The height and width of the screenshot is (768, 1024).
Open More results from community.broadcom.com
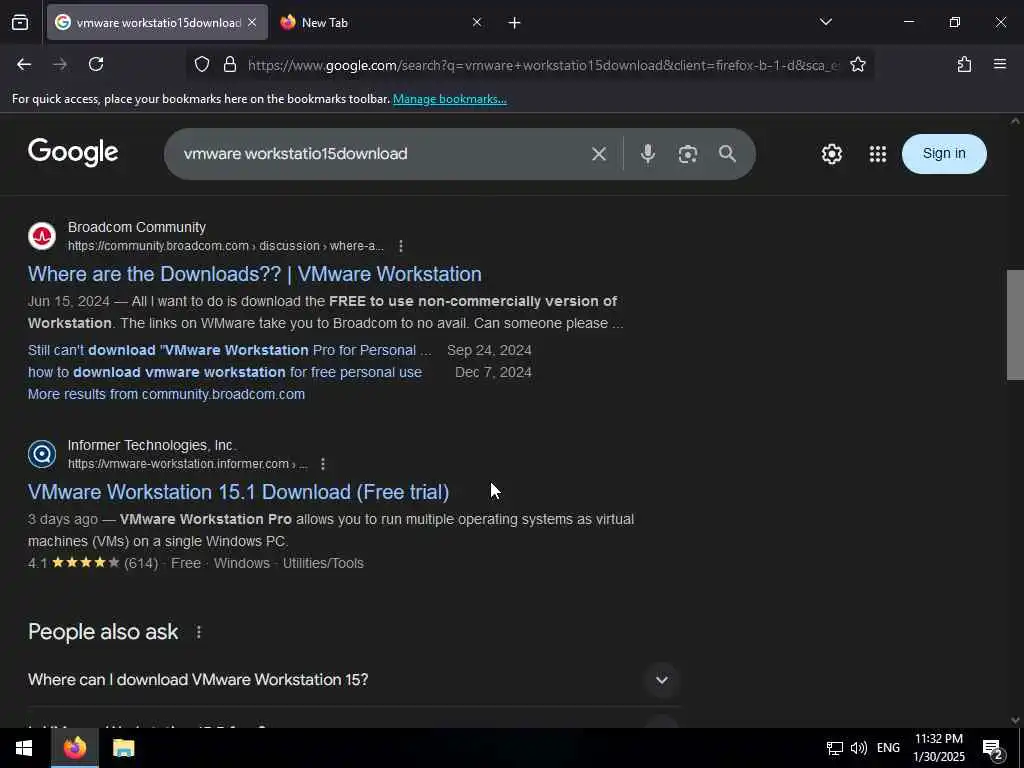coord(166,394)
